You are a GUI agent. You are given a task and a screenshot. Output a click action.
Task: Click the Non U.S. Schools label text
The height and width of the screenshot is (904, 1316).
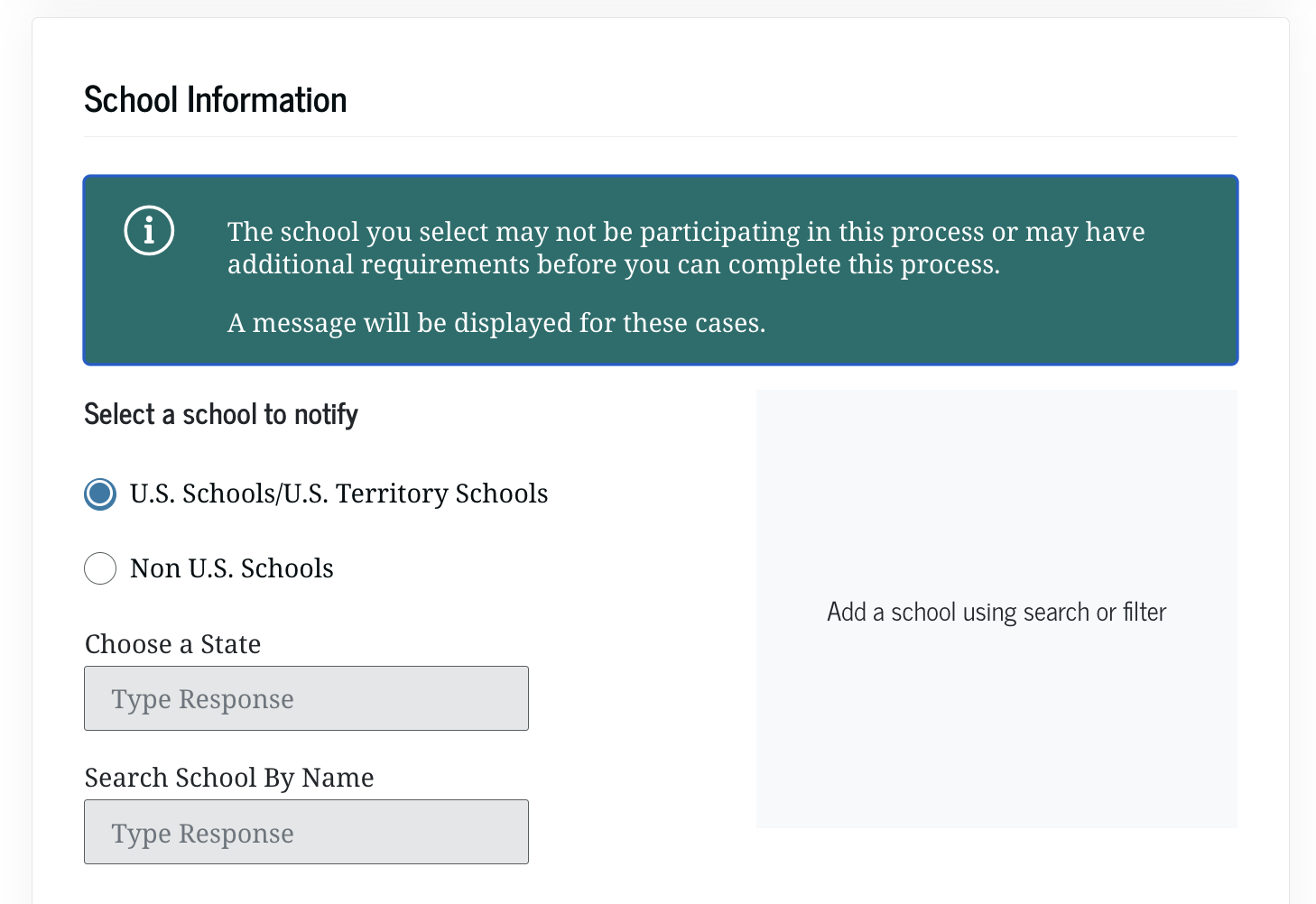pos(232,568)
